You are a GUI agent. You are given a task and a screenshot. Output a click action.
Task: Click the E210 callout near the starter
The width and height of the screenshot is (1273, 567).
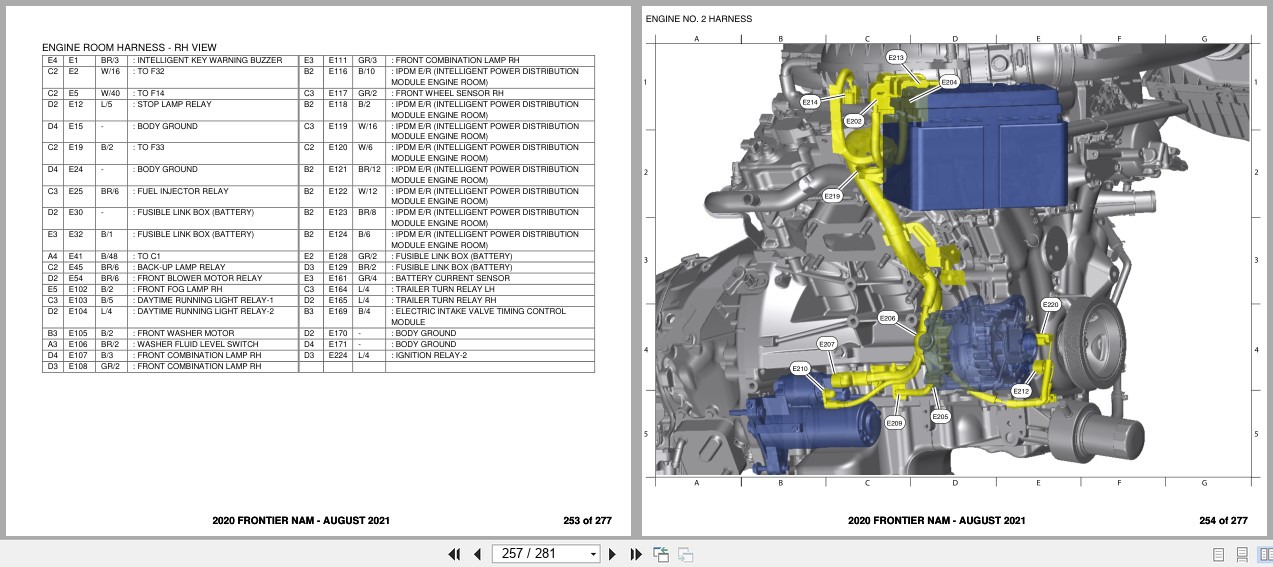799,369
